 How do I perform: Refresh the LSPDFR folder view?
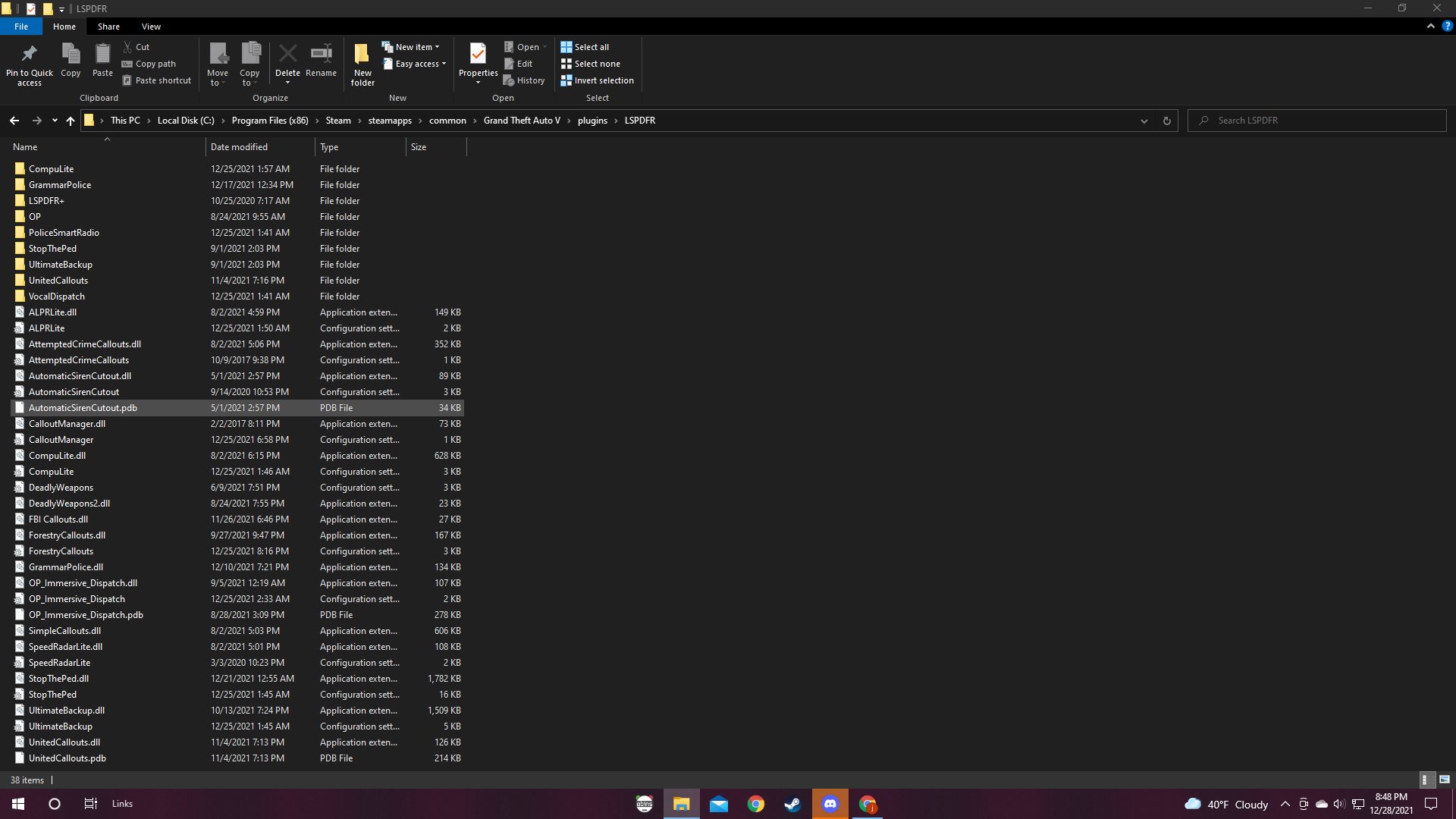[x=1166, y=121]
